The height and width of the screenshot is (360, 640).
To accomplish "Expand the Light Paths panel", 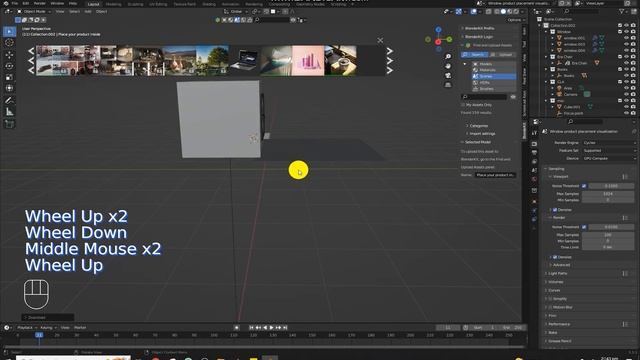I will click(558, 273).
